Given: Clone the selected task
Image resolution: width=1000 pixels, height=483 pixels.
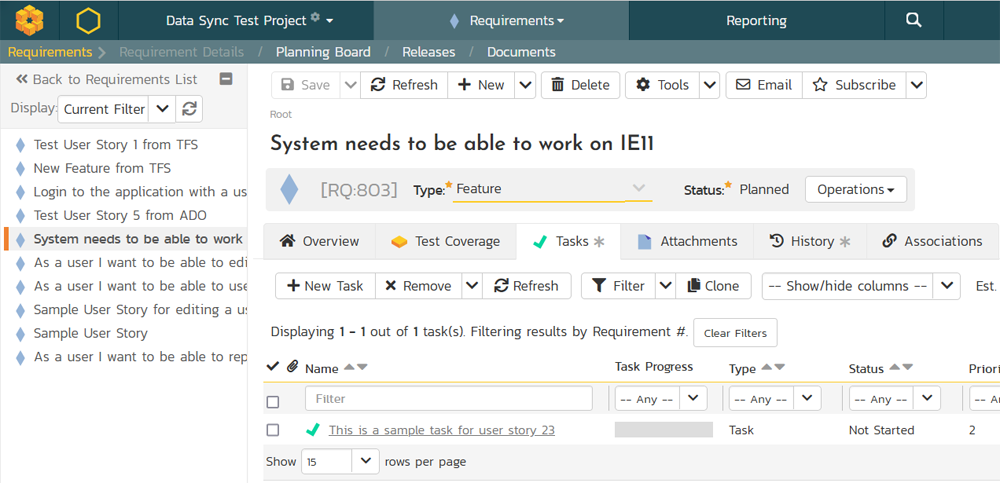Looking at the screenshot, I should click(712, 286).
